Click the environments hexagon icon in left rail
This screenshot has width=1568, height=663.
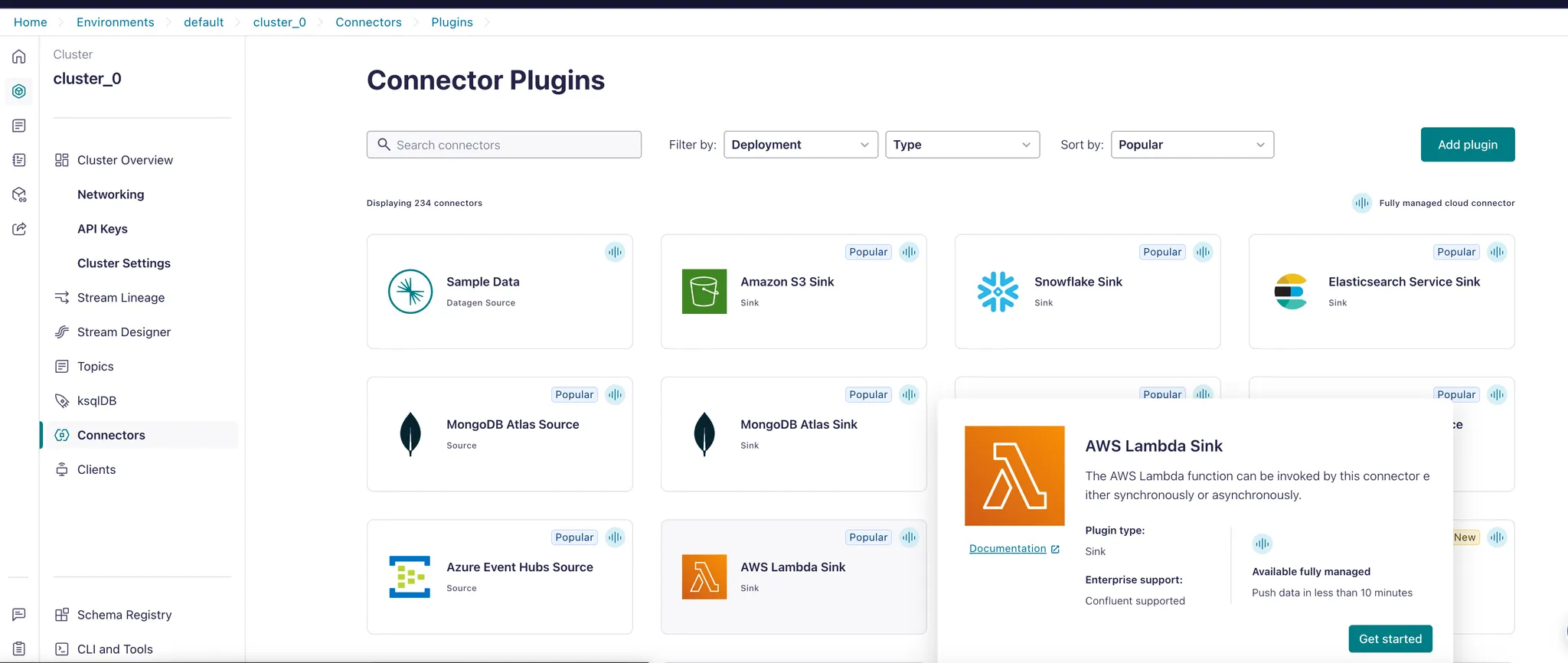[x=19, y=91]
